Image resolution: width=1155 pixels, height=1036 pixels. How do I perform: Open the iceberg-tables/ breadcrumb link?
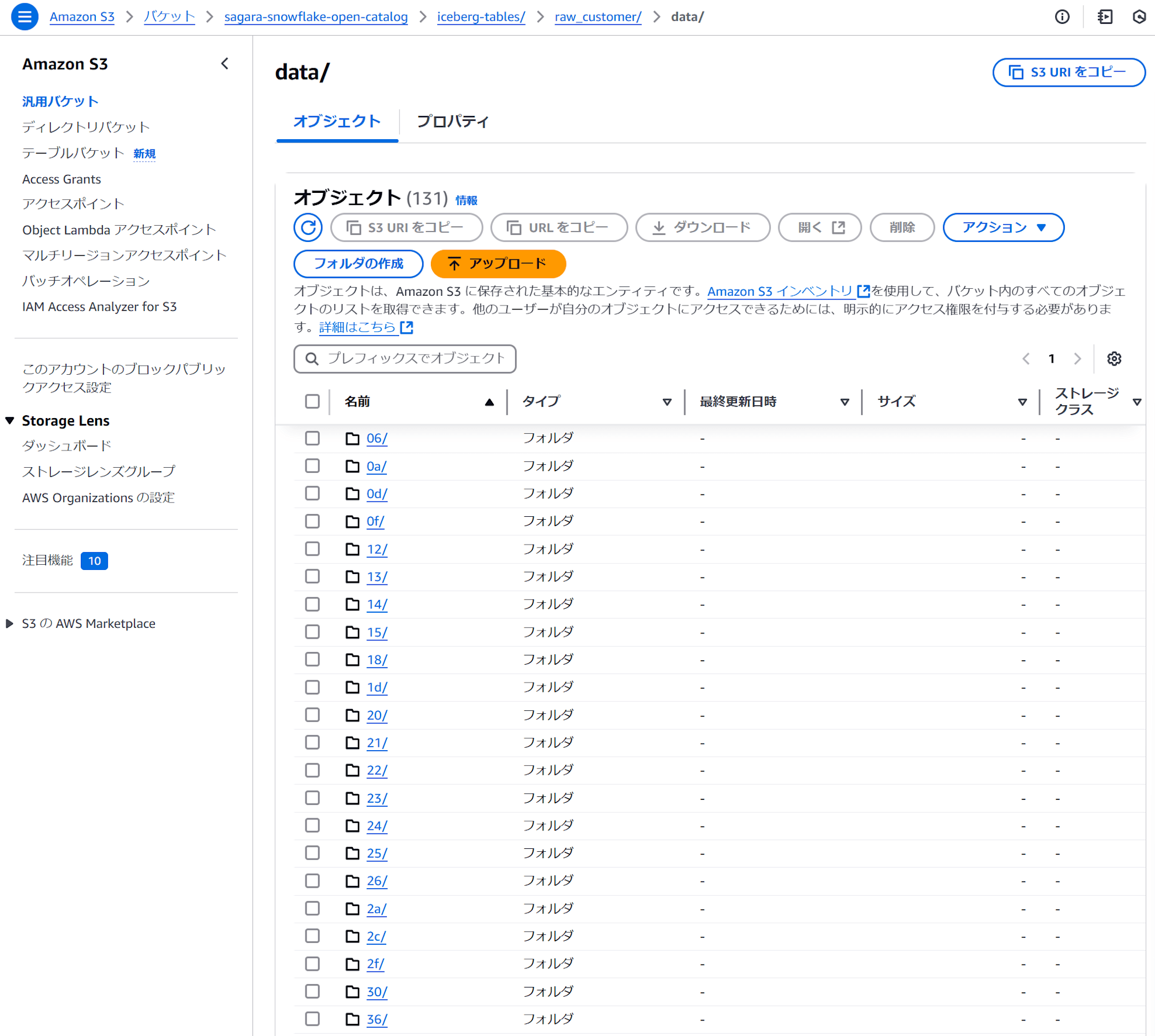coord(481,17)
